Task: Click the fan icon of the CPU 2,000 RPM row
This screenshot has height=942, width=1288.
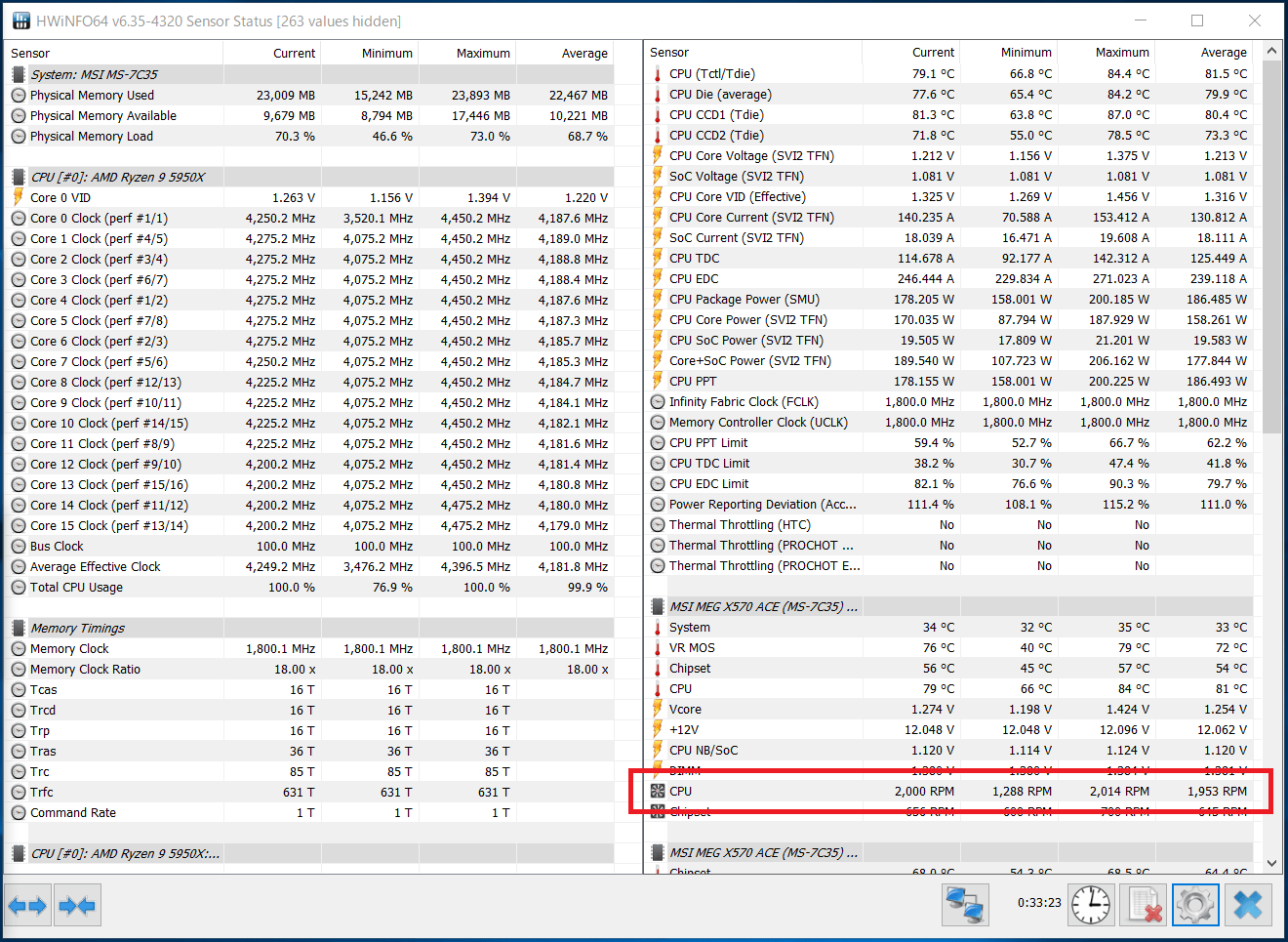Action: [658, 792]
